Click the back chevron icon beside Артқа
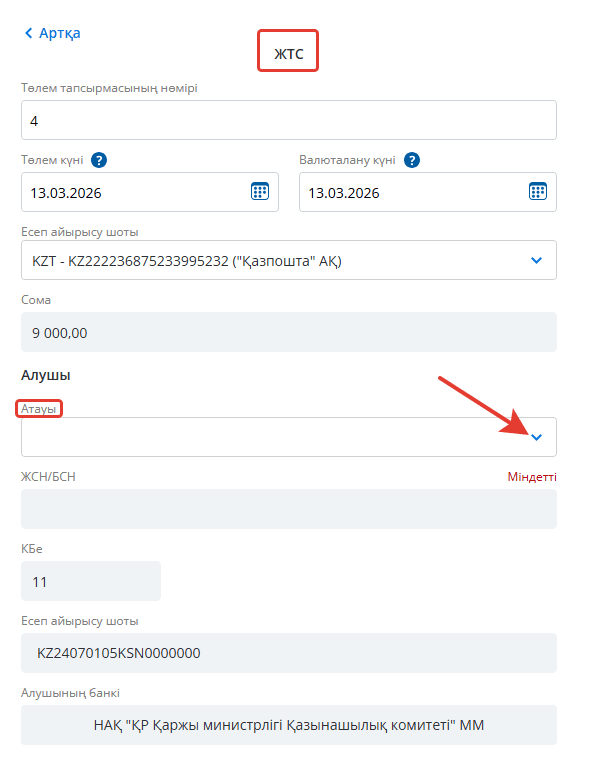 [x=29, y=33]
